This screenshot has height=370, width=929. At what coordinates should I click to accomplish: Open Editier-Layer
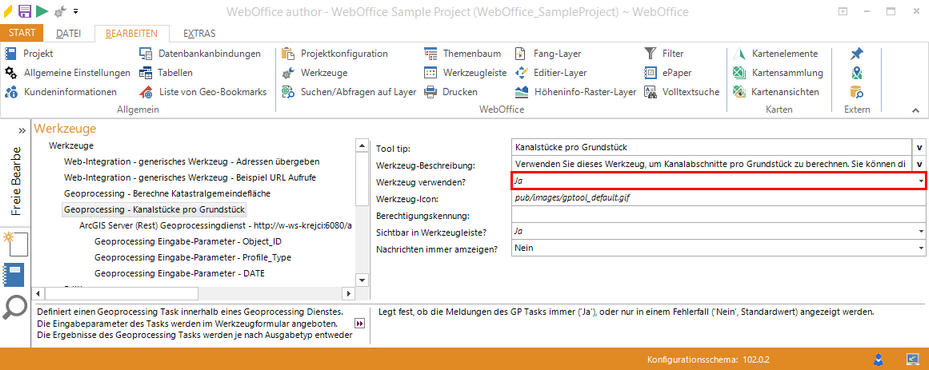(x=550, y=73)
